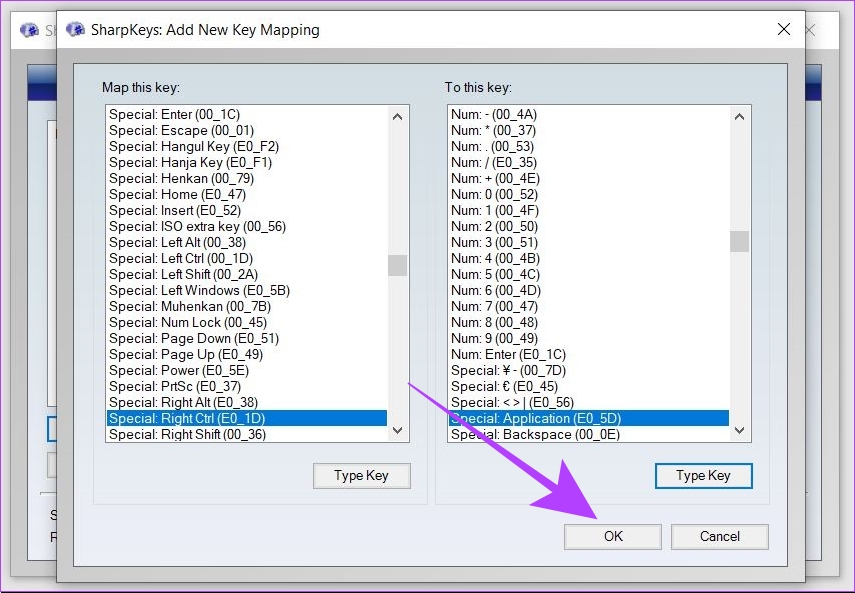Select Special: Page Down (E0_51)

coord(246,338)
